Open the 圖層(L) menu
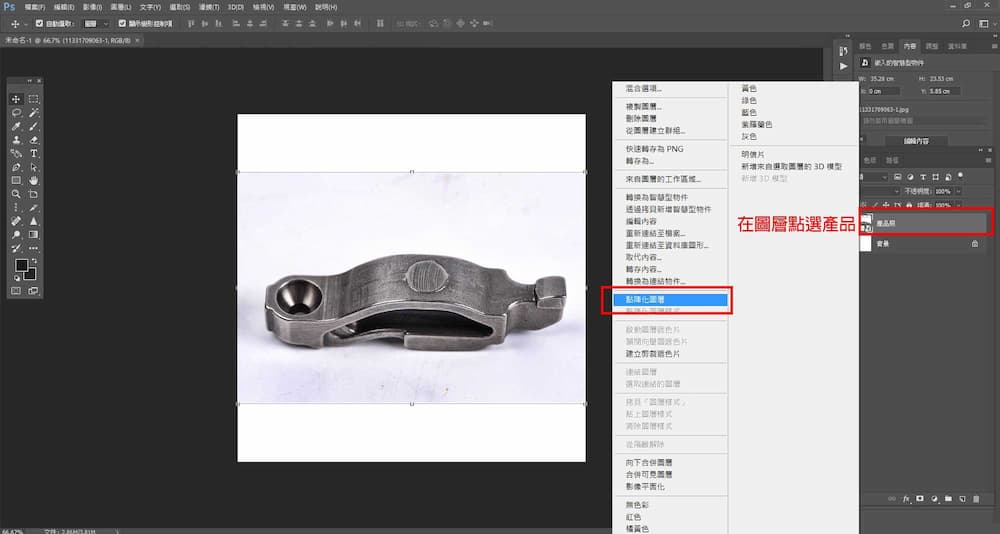Image resolution: width=1000 pixels, height=534 pixels. (x=121, y=7)
